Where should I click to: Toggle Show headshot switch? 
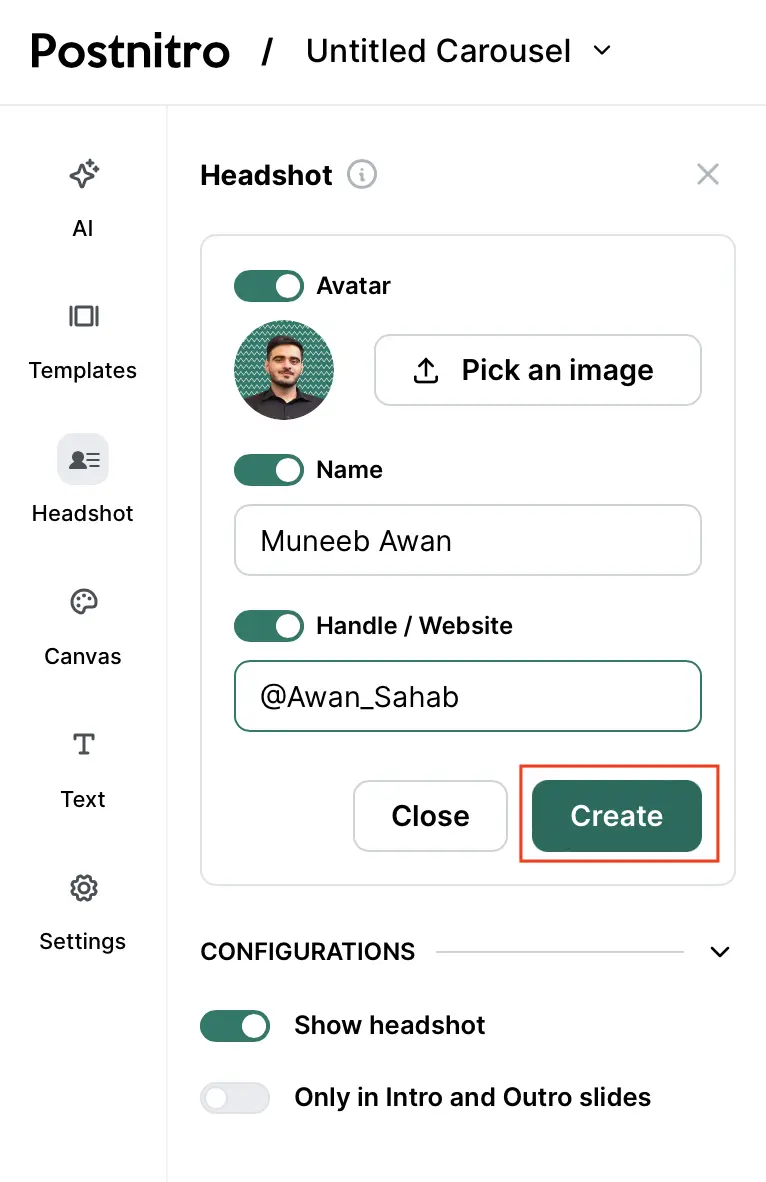(235, 1026)
